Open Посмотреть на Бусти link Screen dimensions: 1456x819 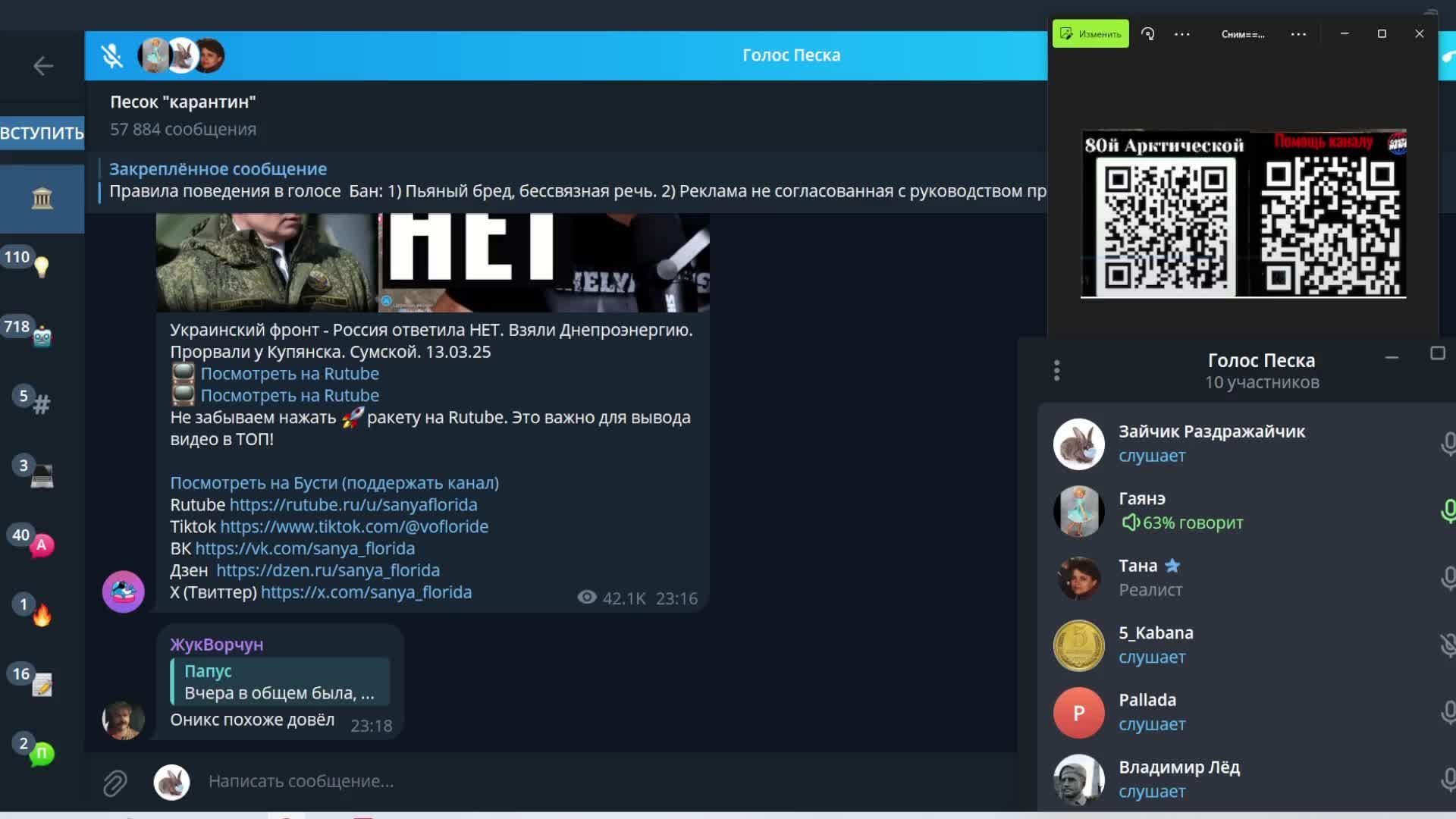pos(334,483)
